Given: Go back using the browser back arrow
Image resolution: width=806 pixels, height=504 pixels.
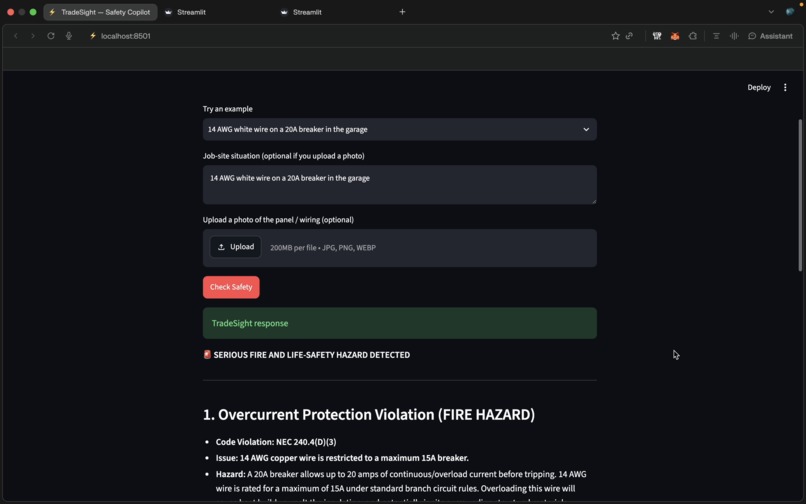Looking at the screenshot, I should pyautogui.click(x=16, y=36).
